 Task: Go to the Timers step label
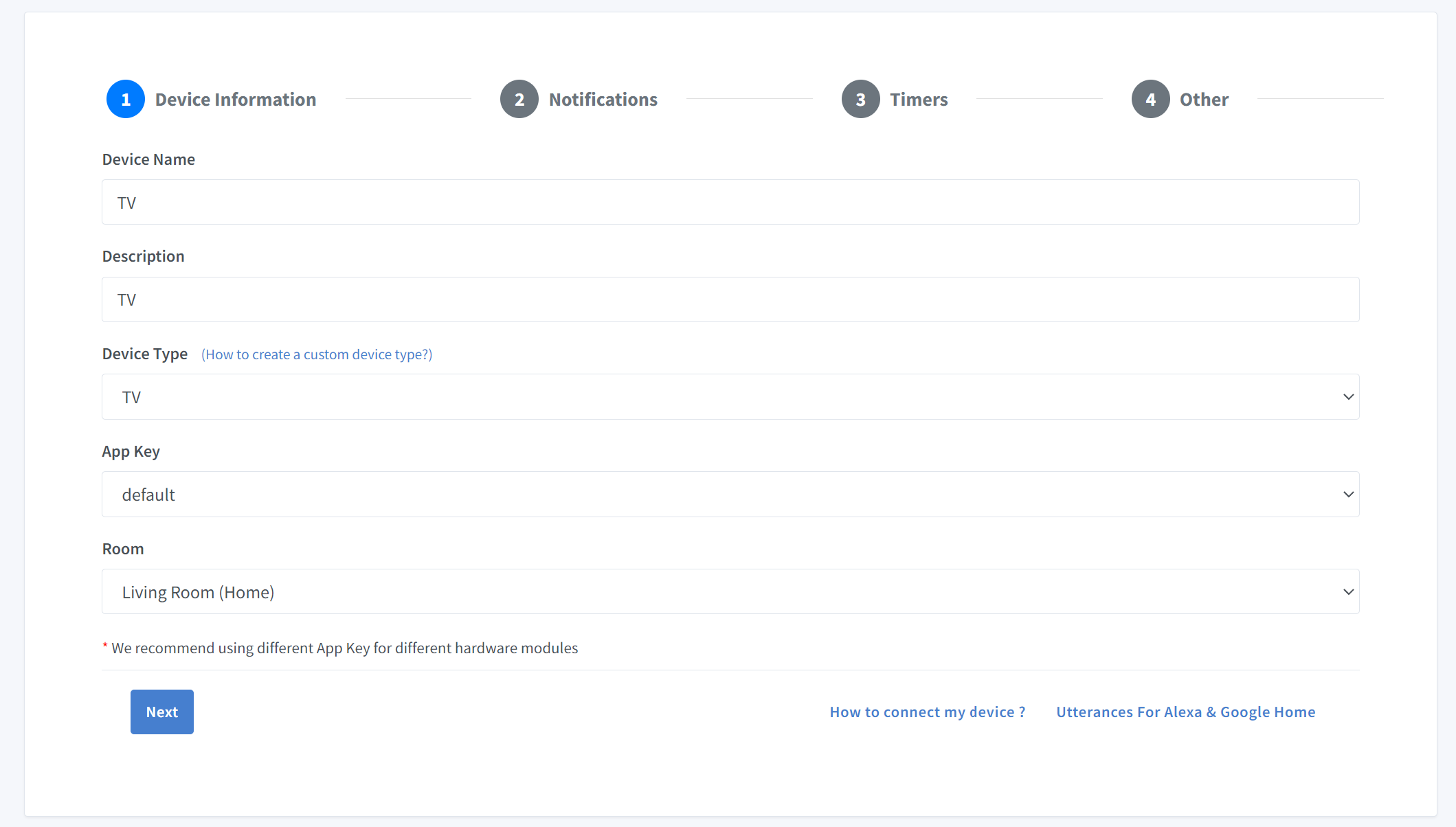919,100
